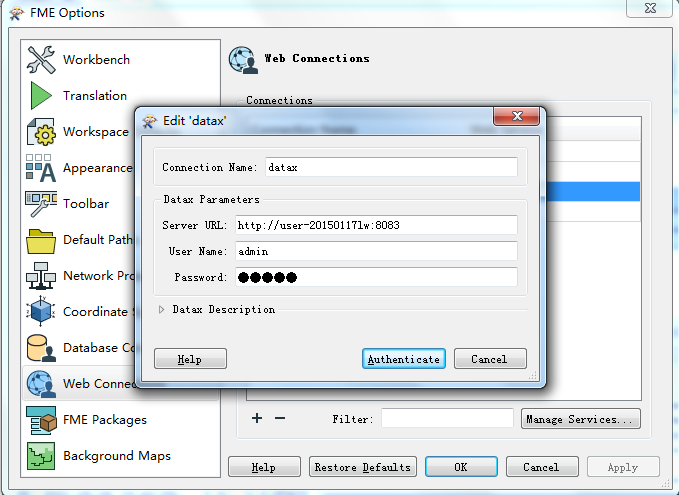Click Manage Services button
The width and height of the screenshot is (679, 495).
(x=581, y=419)
